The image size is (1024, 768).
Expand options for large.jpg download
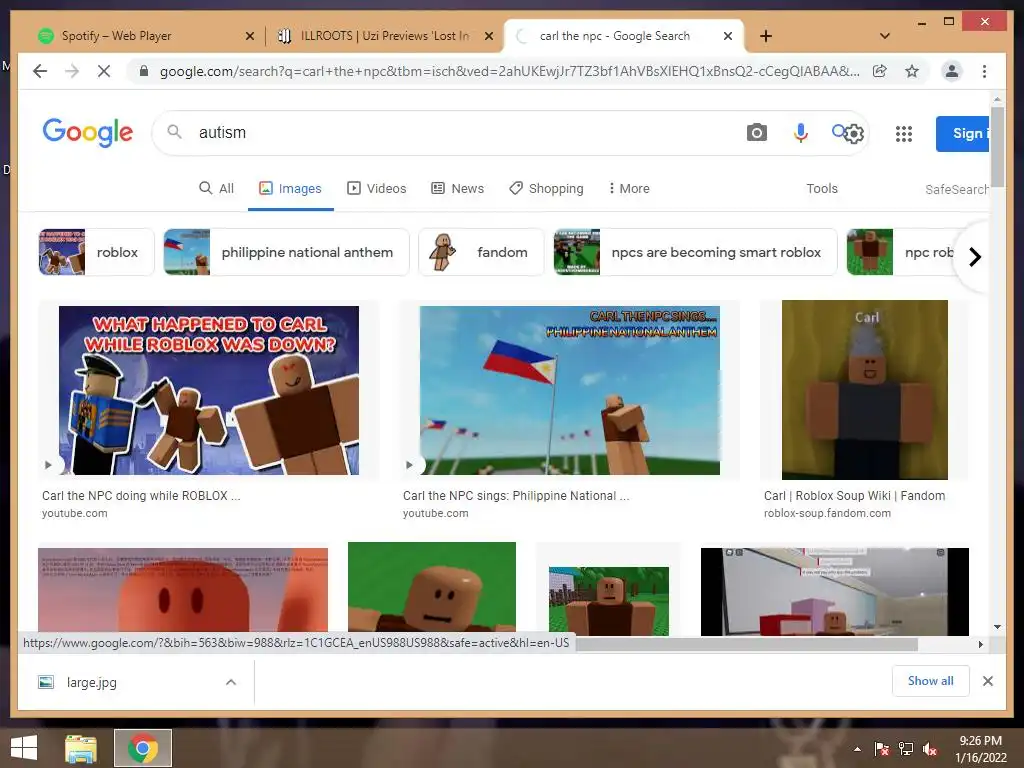click(x=231, y=682)
